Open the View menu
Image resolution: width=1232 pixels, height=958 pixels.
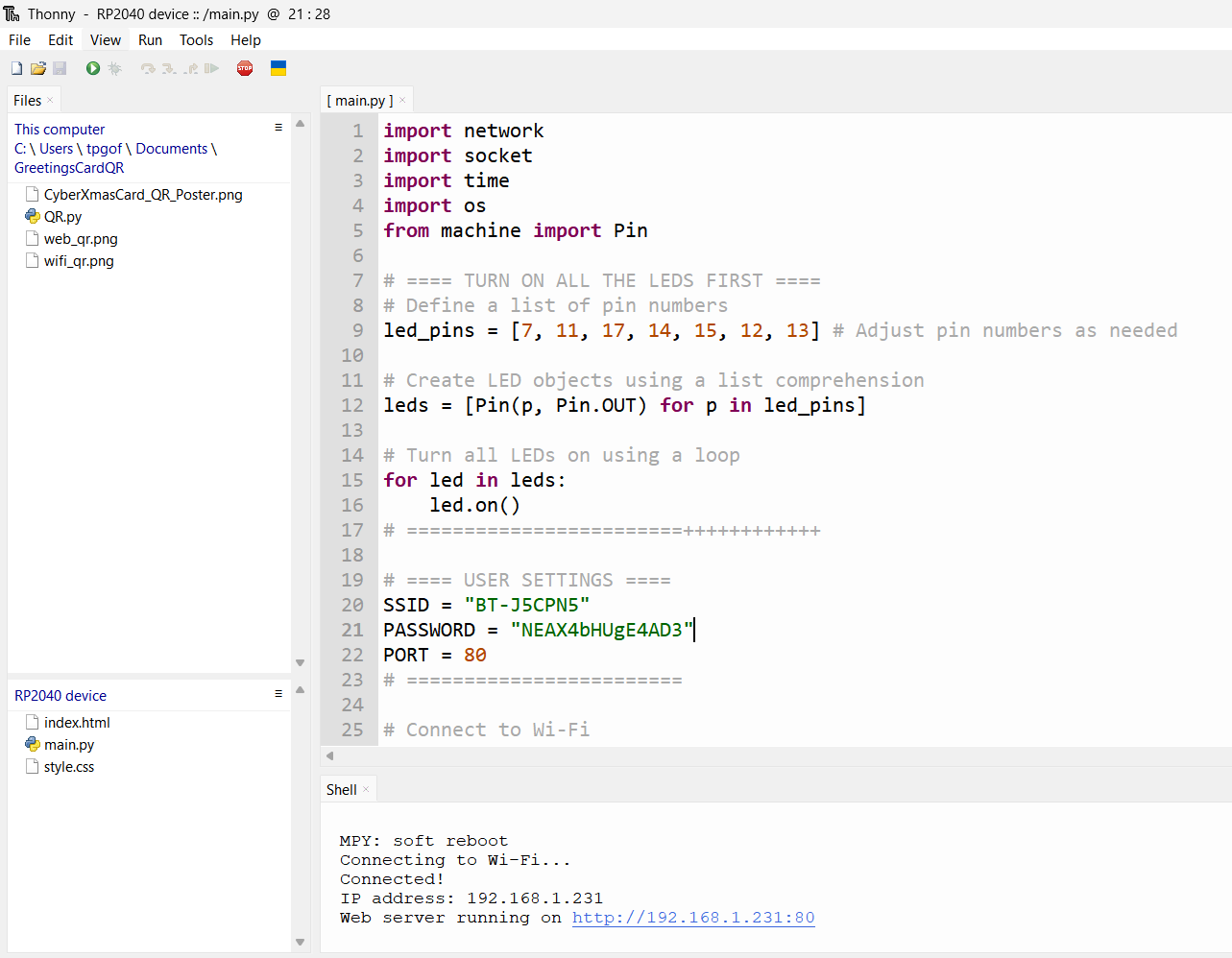(x=106, y=40)
